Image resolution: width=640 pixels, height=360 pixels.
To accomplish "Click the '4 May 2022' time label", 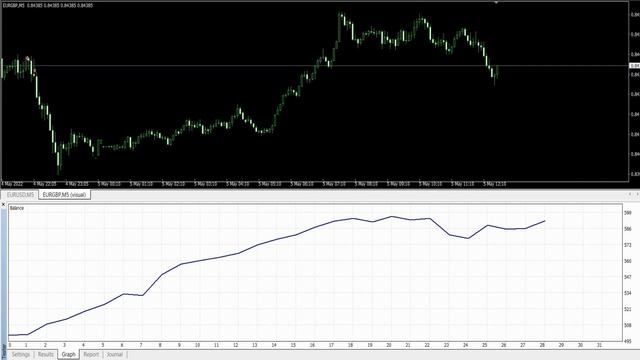I will pyautogui.click(x=13, y=184).
